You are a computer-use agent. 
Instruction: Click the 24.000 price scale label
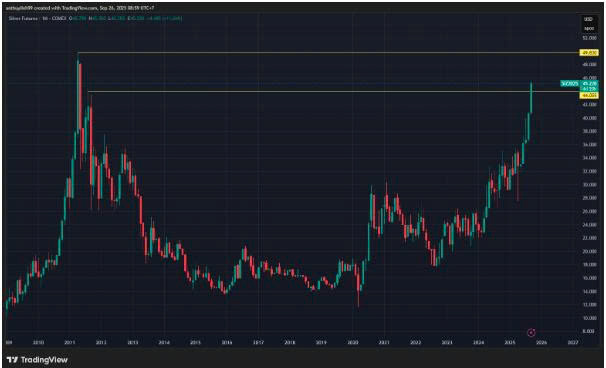pyautogui.click(x=589, y=225)
